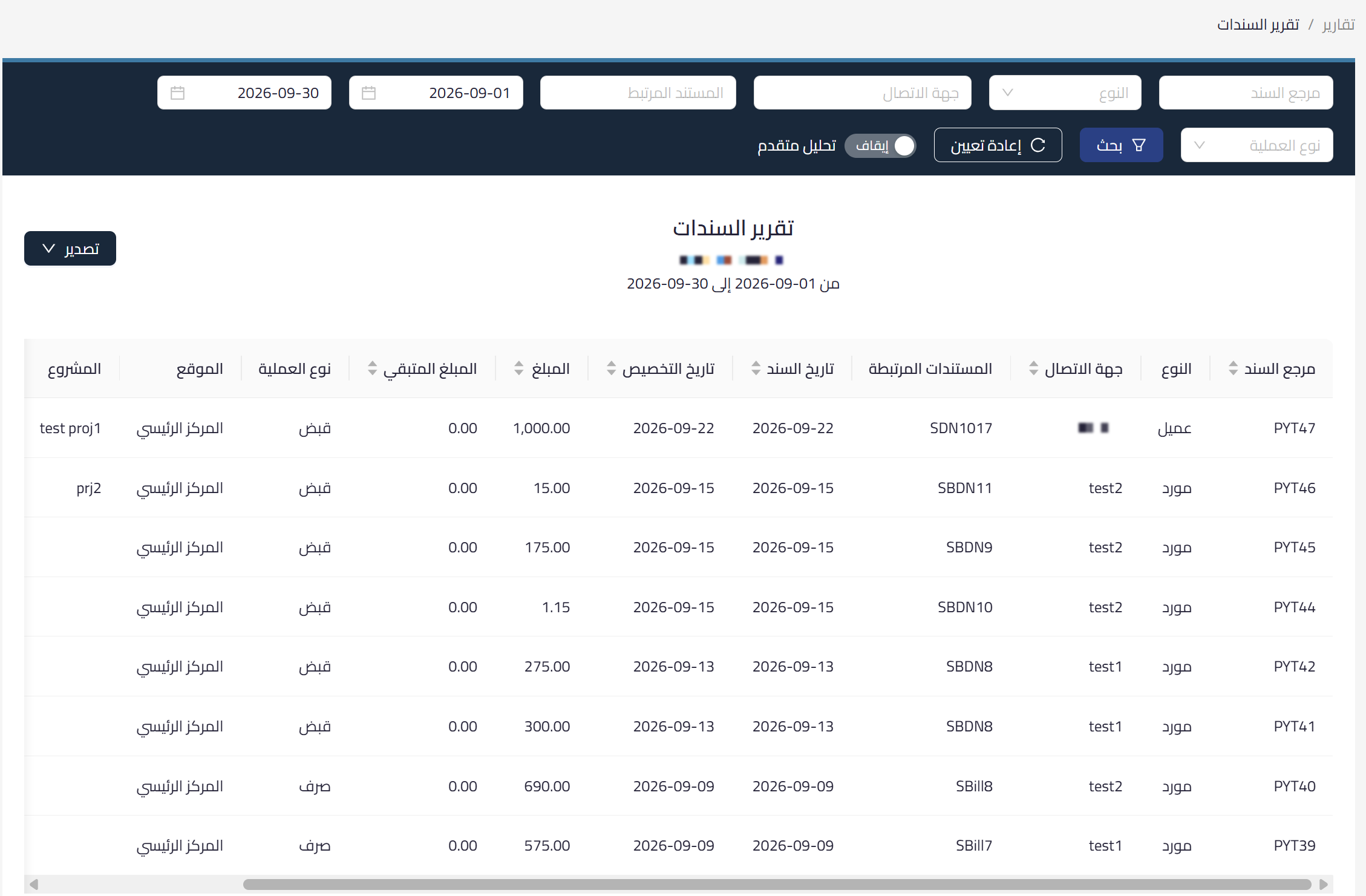Click amount 690.00 cell
1366x896 pixels.
click(x=547, y=786)
